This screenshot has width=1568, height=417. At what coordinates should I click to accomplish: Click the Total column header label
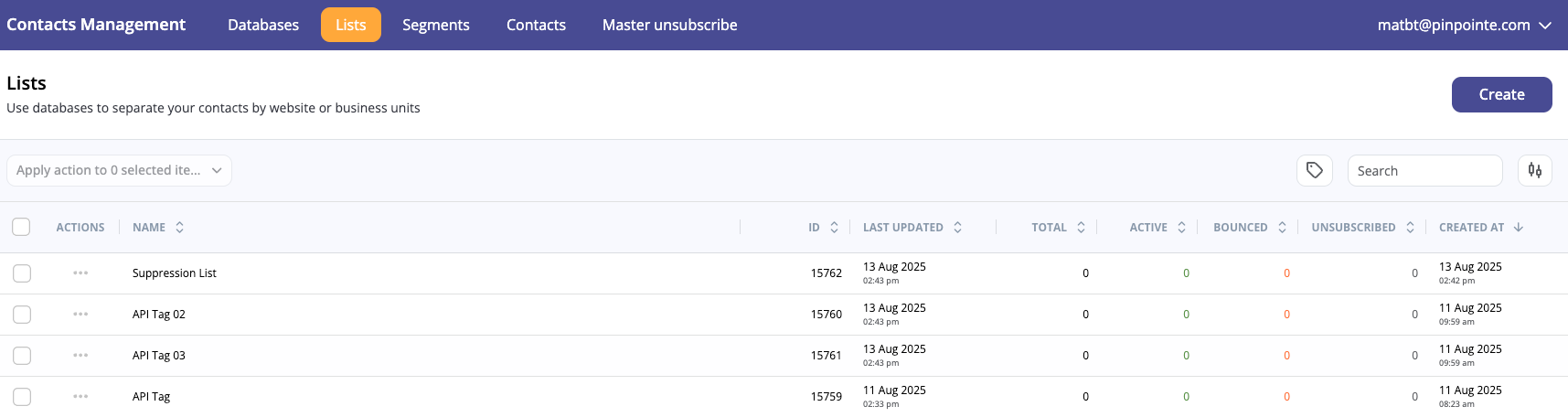(1049, 228)
